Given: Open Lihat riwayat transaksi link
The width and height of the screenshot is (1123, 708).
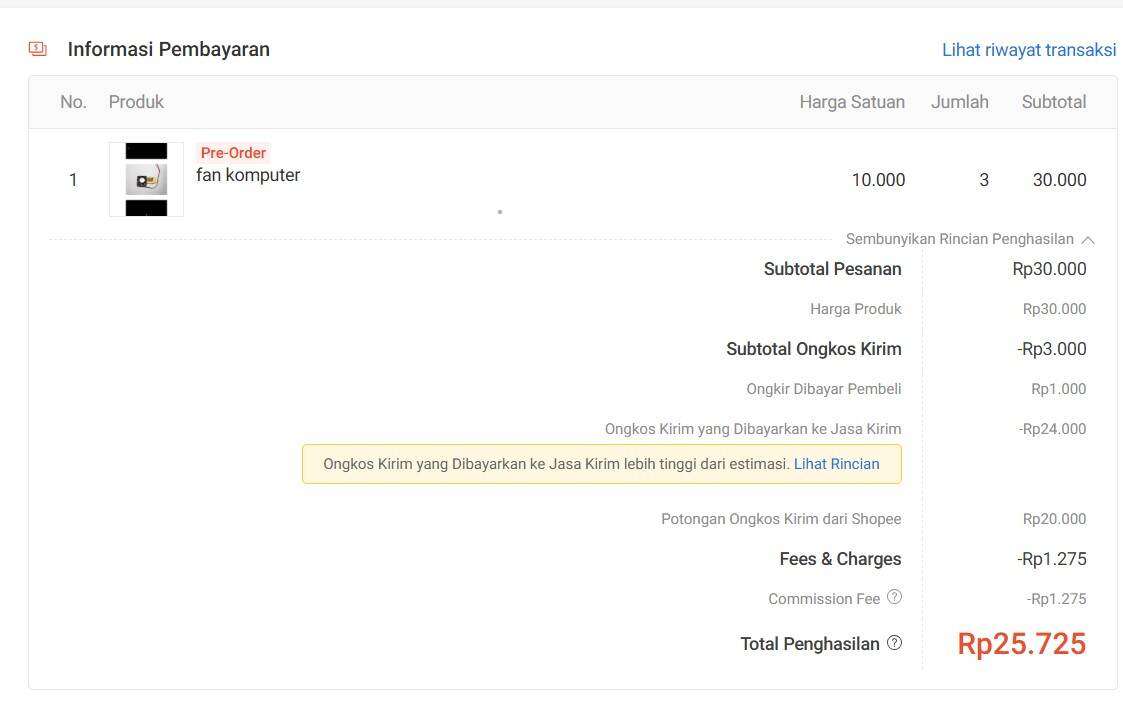Looking at the screenshot, I should point(1028,49).
